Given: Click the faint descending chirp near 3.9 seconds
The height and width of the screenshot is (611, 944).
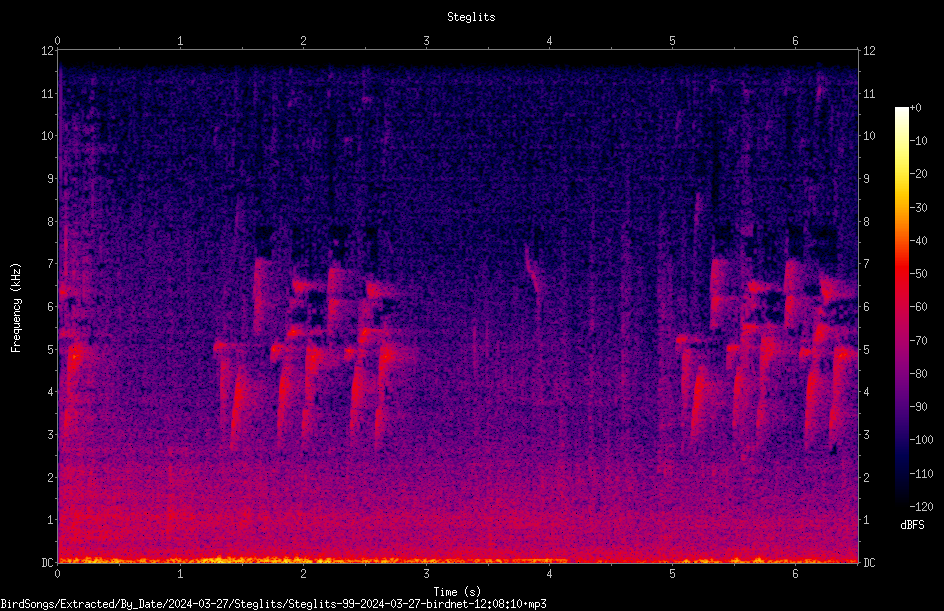Looking at the screenshot, I should tap(532, 271).
